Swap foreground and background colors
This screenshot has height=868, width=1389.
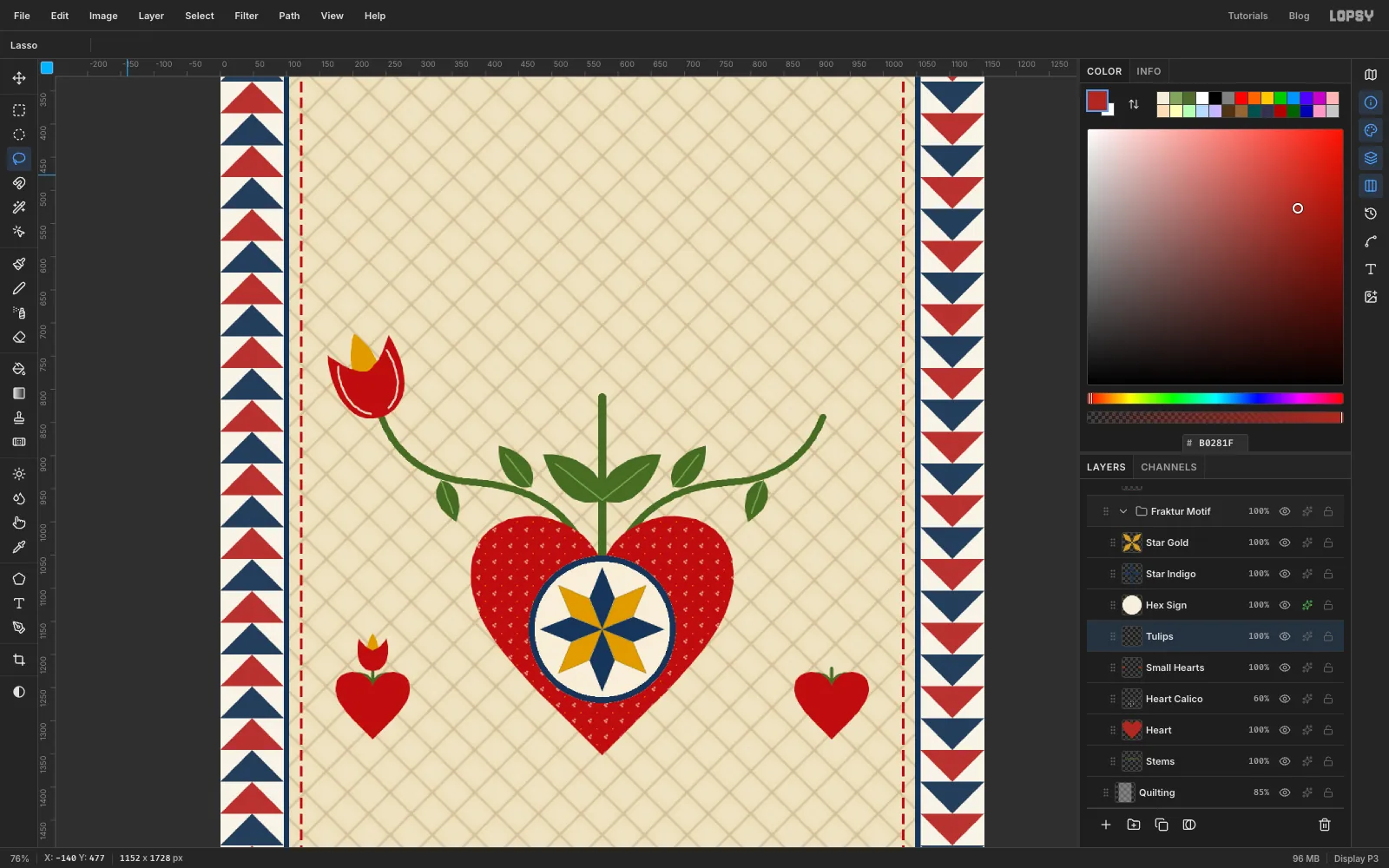(x=1134, y=104)
